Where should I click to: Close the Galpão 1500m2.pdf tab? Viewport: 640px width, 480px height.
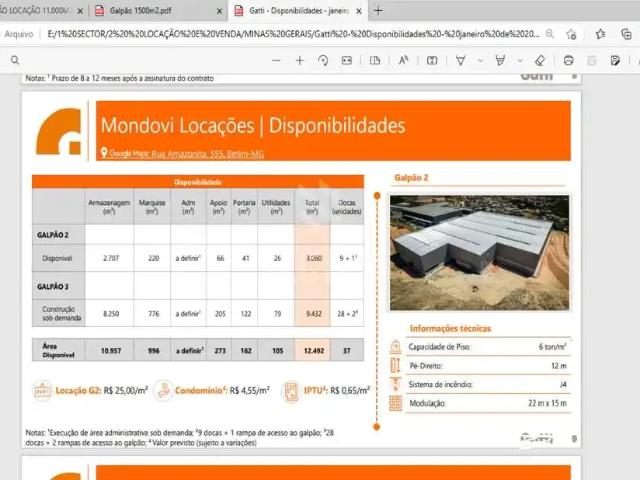click(220, 11)
